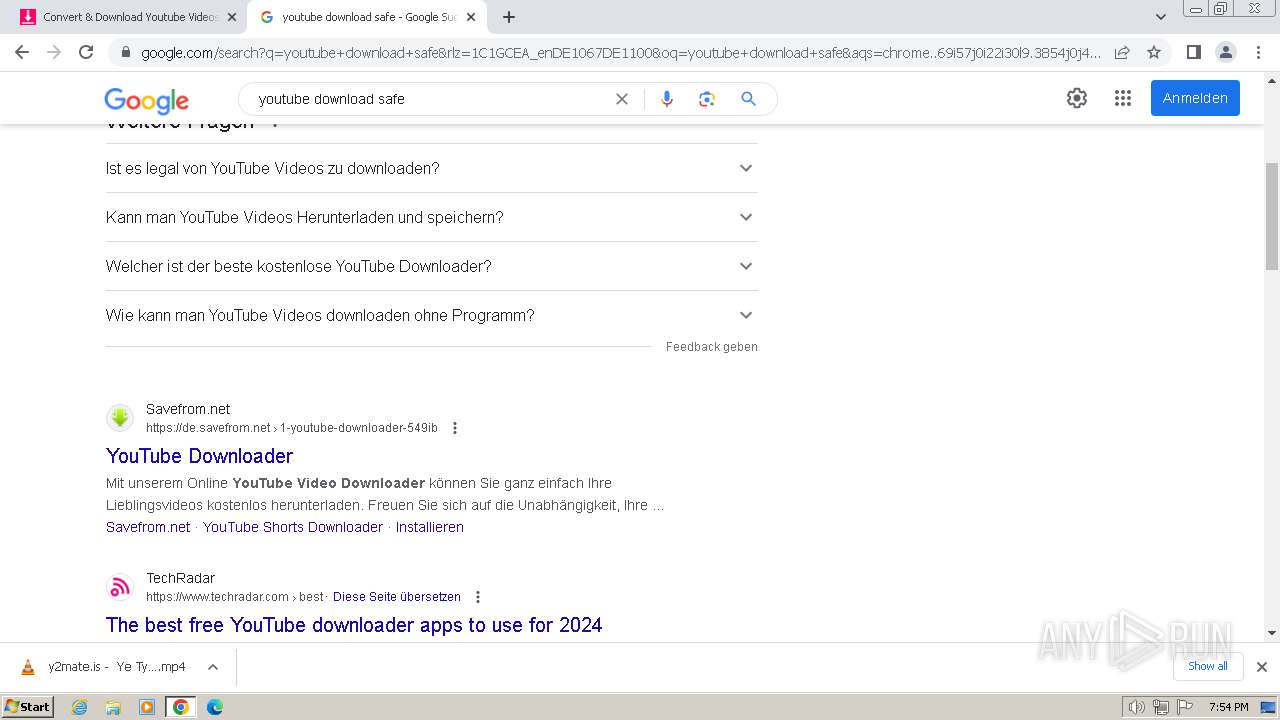Click the browser forward arrow

tap(54, 52)
